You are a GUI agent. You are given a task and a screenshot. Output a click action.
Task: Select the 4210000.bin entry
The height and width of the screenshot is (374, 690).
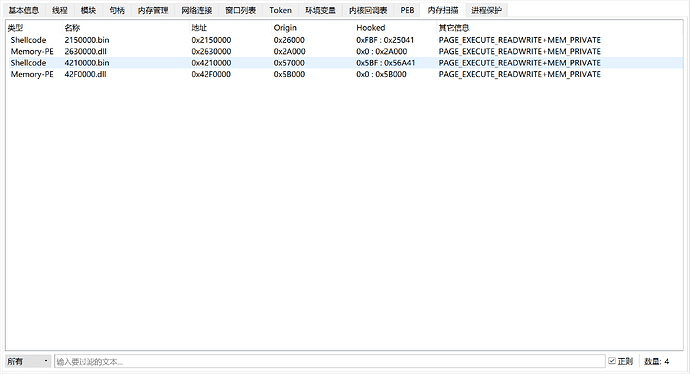click(x=87, y=63)
